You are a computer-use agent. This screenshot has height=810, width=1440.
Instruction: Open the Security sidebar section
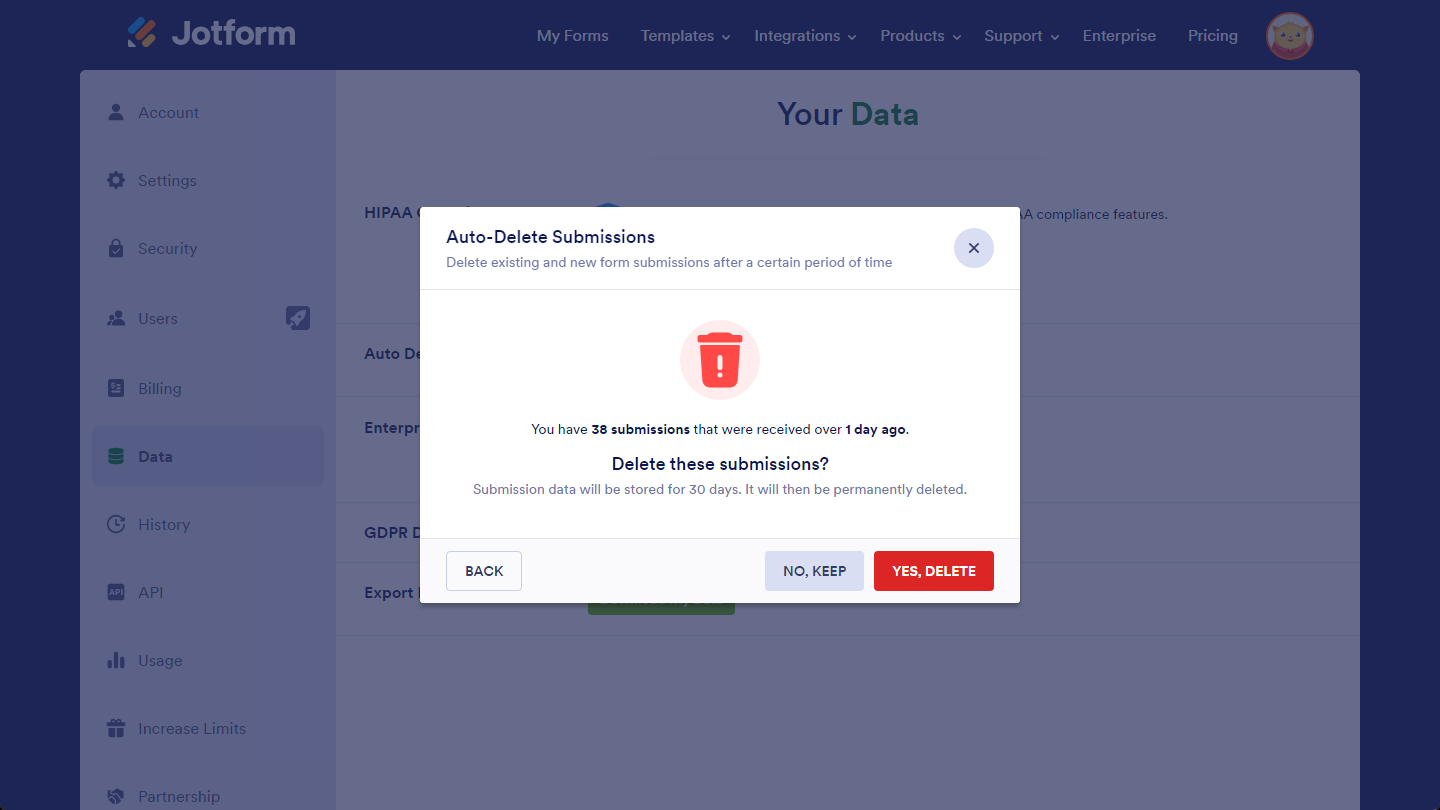coord(208,248)
